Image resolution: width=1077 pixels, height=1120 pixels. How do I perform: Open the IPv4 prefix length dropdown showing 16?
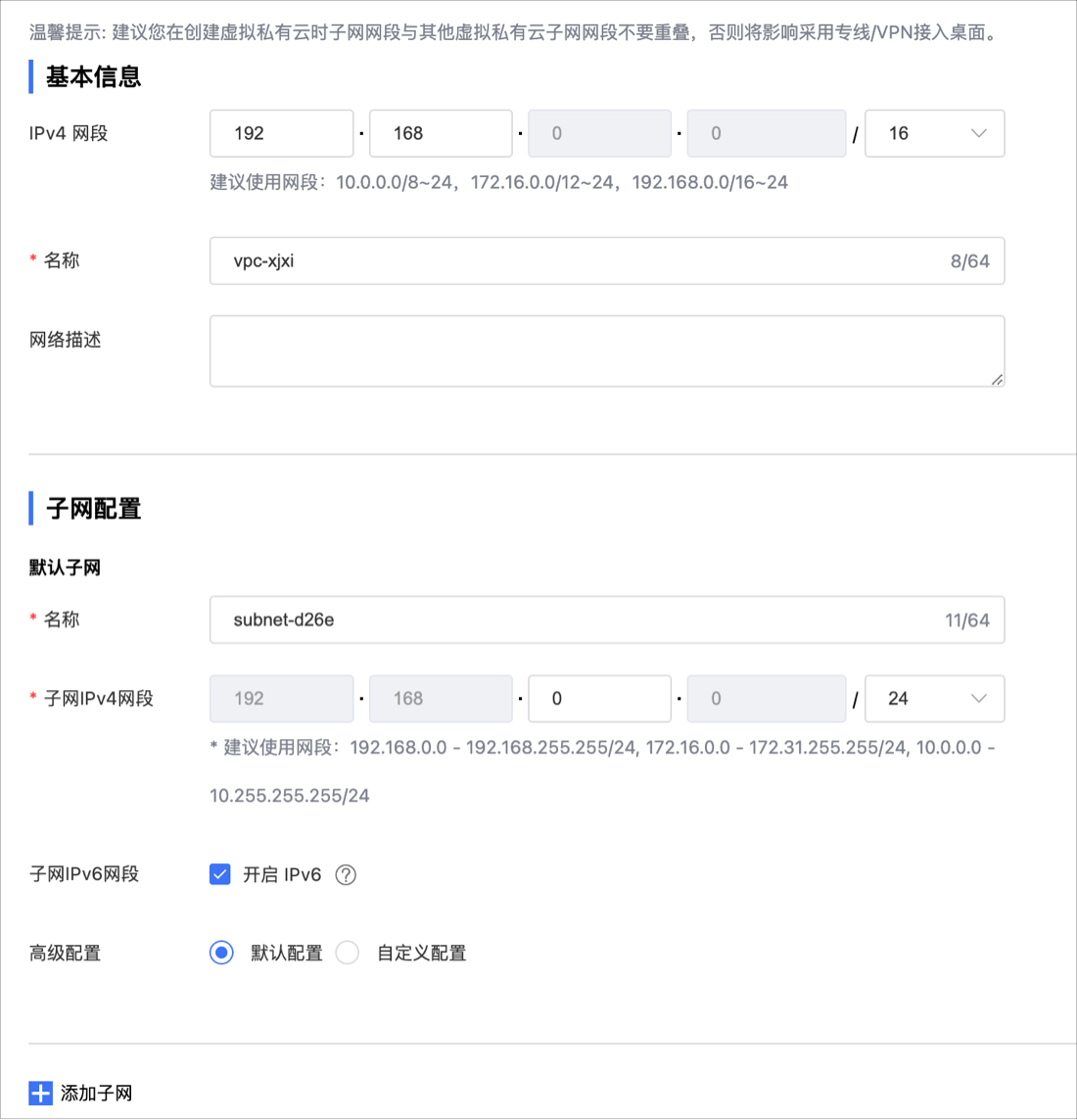934,133
